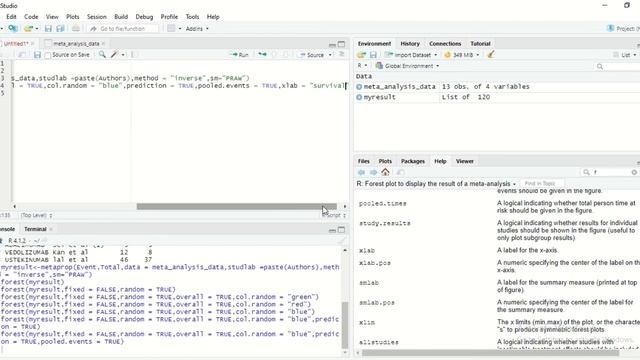Switch to Connections tab
640x360 pixels.
[x=445, y=44]
